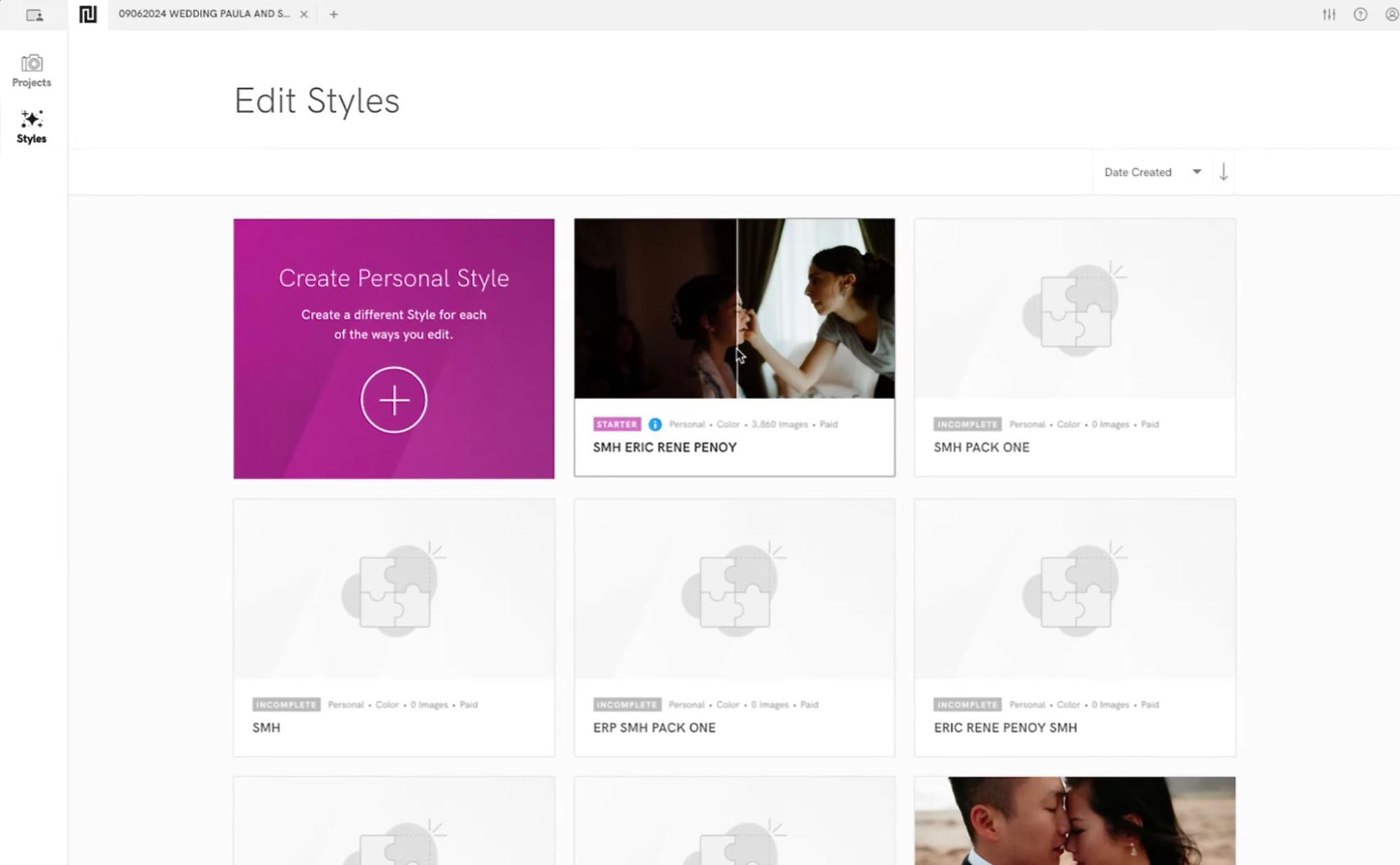
Task: Click puzzle placeholder icon on ERIC RENE PENOY SMH
Action: 1074,589
